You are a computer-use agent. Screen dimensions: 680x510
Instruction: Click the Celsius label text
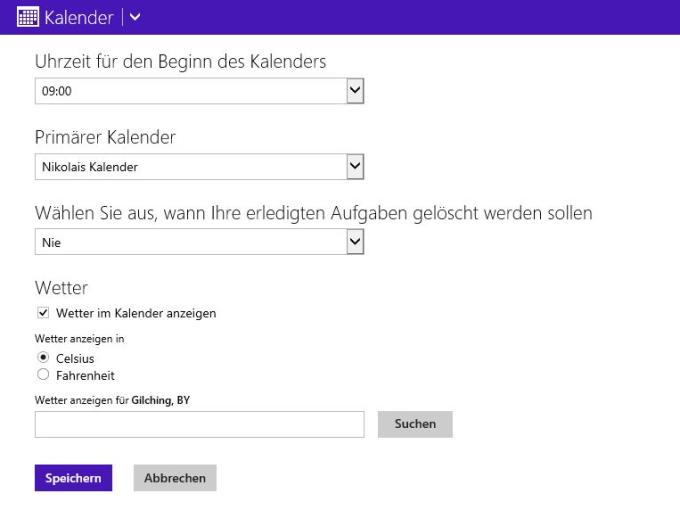coord(75,359)
